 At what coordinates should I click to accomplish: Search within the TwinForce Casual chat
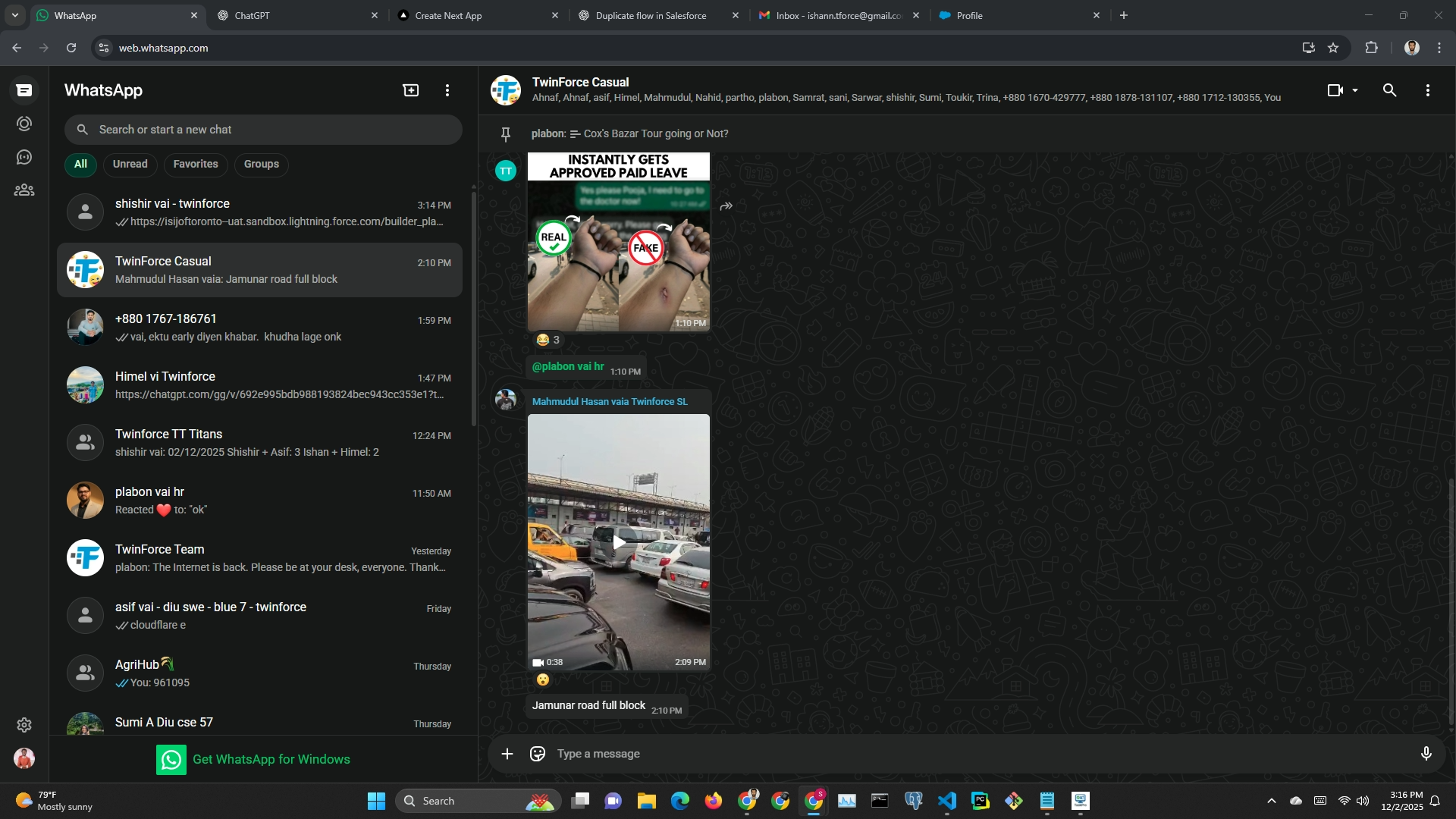(1389, 90)
